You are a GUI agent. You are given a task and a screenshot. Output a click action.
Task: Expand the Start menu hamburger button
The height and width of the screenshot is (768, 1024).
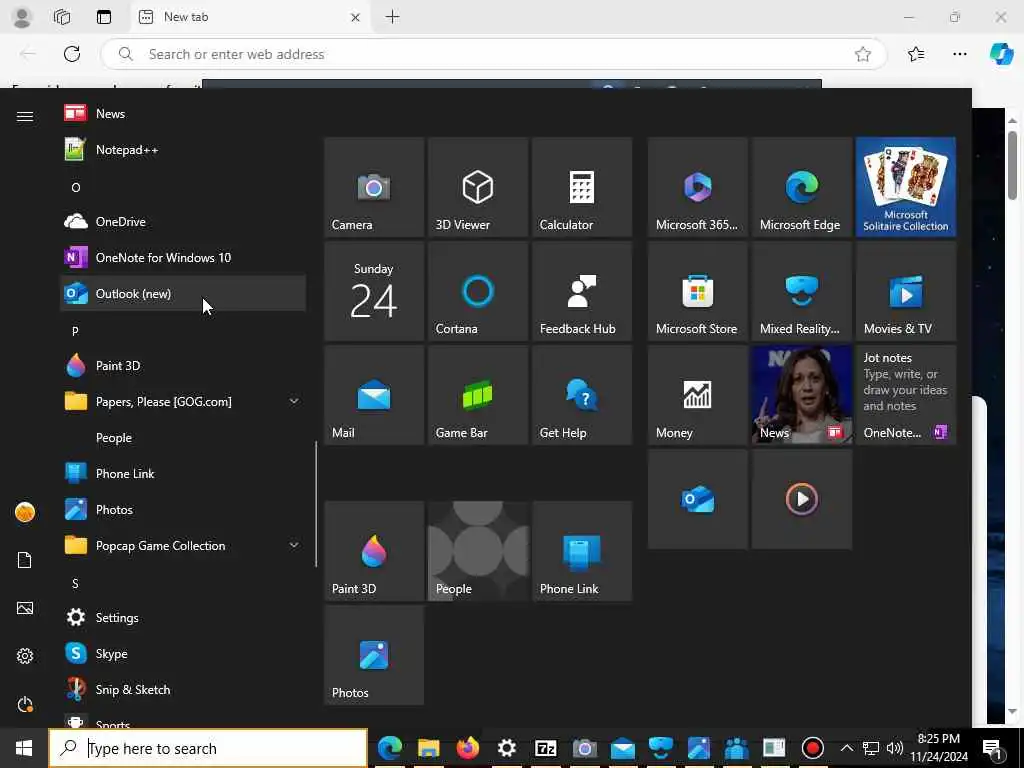(x=25, y=116)
